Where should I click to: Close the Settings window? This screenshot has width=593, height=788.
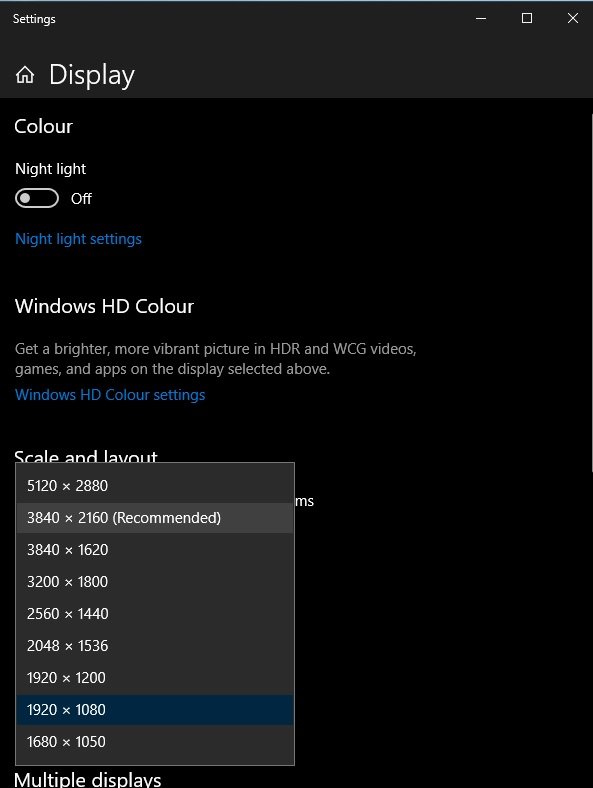pyautogui.click(x=572, y=19)
